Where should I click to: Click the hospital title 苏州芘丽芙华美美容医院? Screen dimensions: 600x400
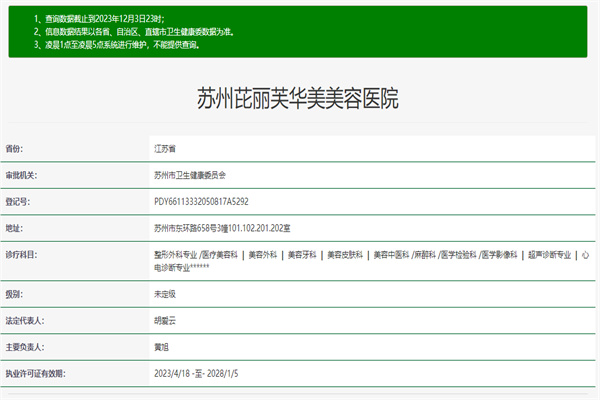pyautogui.click(x=298, y=98)
